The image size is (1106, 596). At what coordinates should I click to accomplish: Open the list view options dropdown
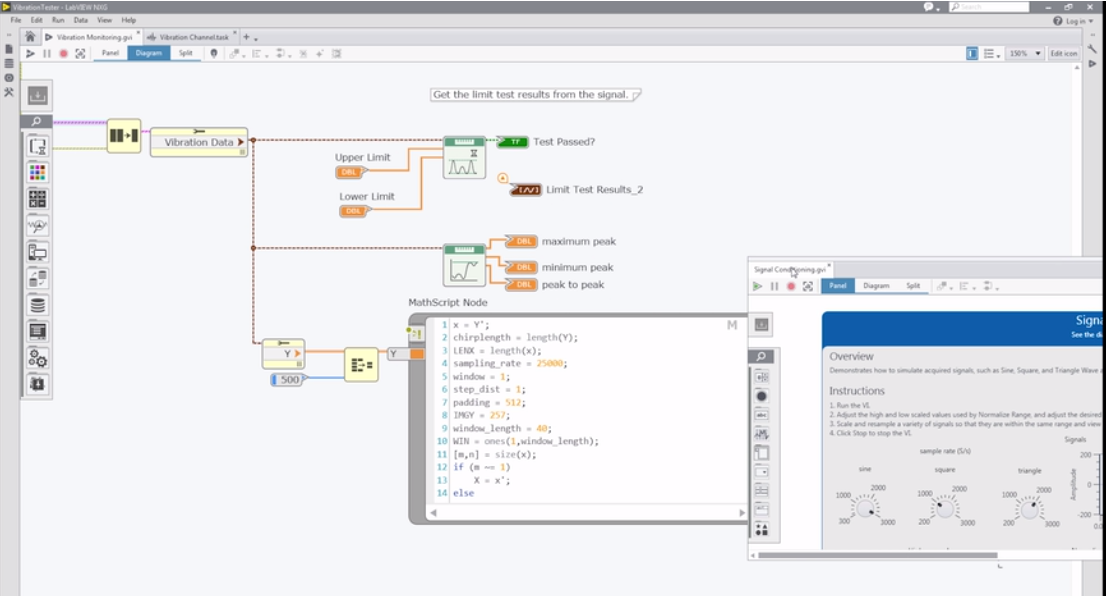pos(991,54)
